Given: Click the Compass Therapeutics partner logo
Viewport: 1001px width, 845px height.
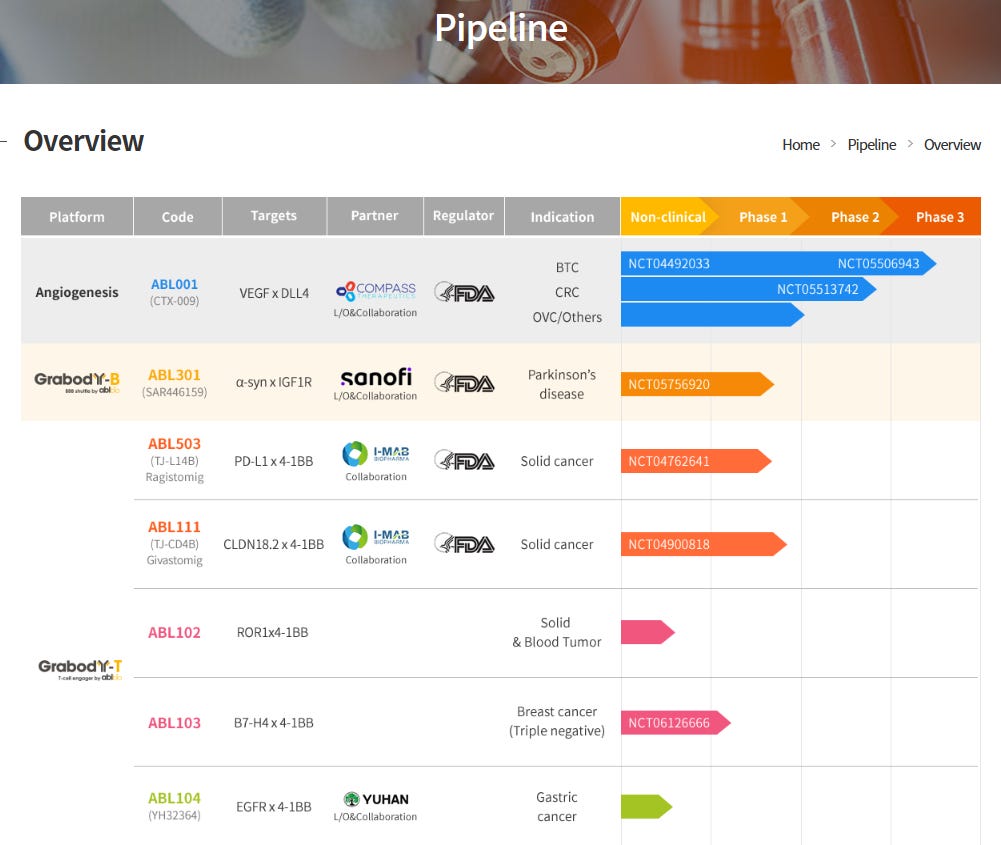Looking at the screenshot, I should pyautogui.click(x=375, y=291).
